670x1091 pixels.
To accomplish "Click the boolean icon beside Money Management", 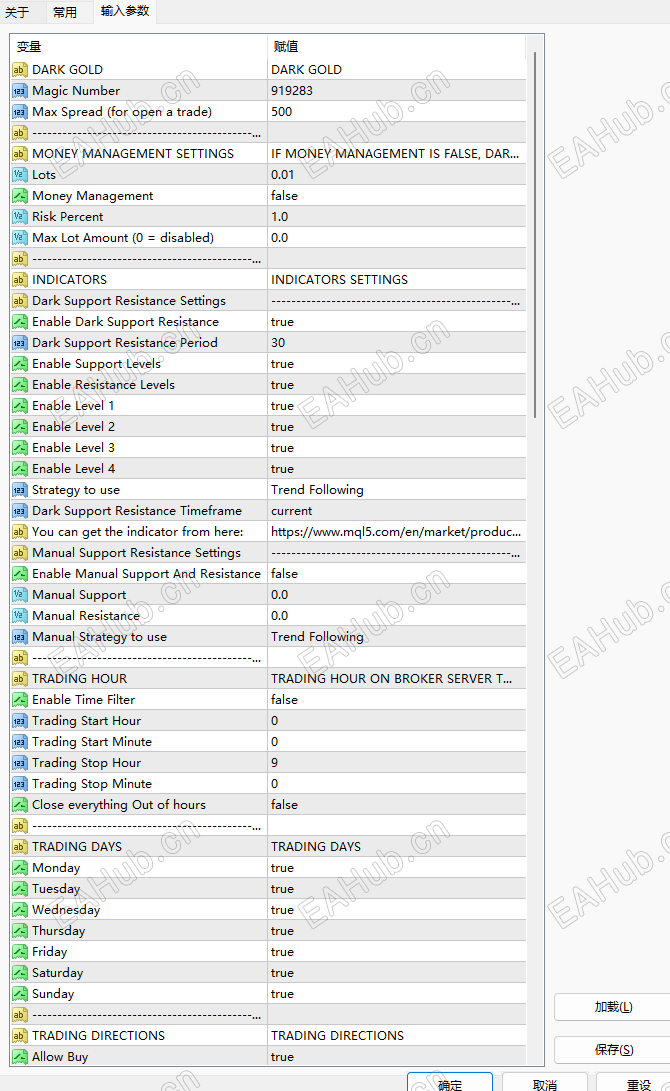I will [x=19, y=196].
